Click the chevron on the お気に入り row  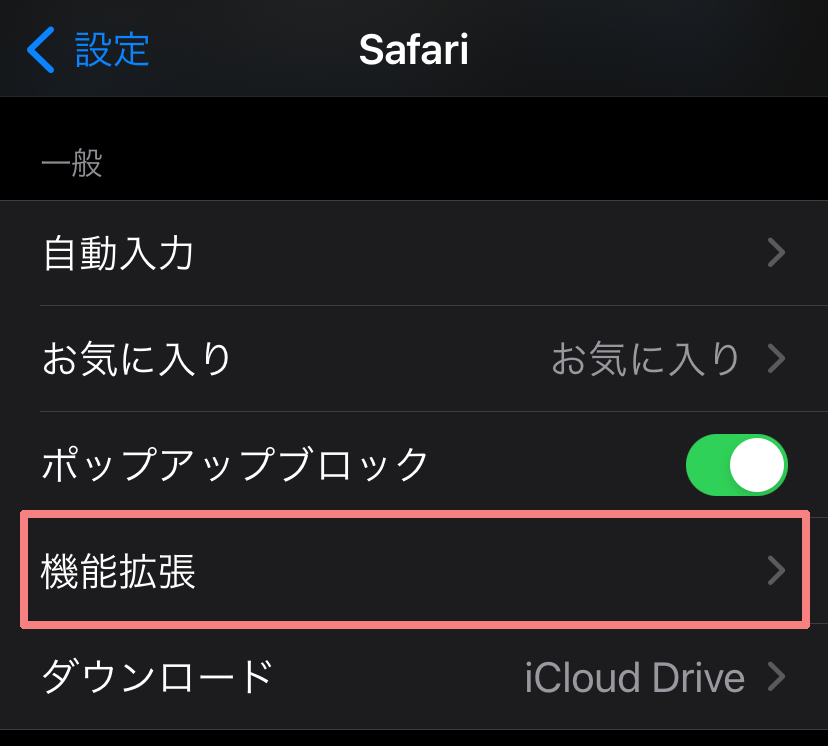[x=776, y=358]
